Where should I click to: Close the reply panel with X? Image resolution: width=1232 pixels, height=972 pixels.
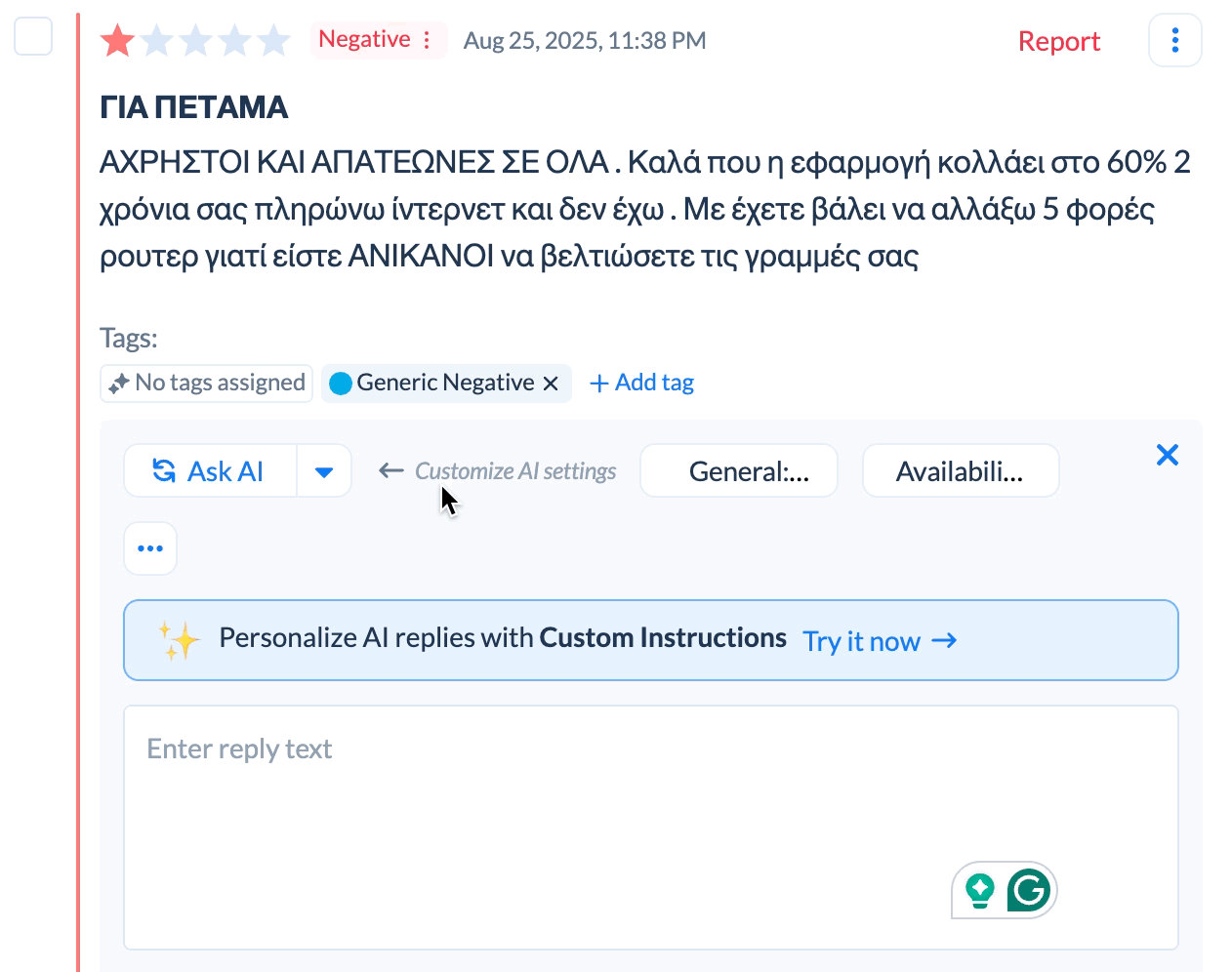pyautogui.click(x=1168, y=455)
